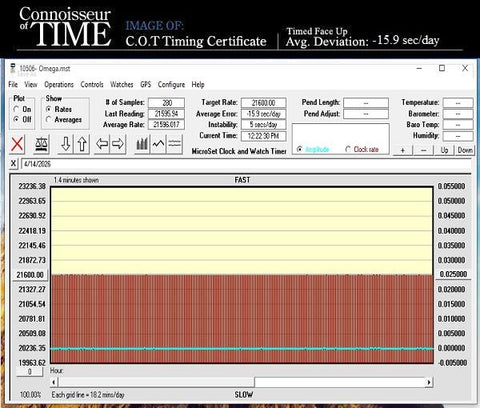Click the Humidity field
The width and height of the screenshot is (480, 408).
point(458,136)
